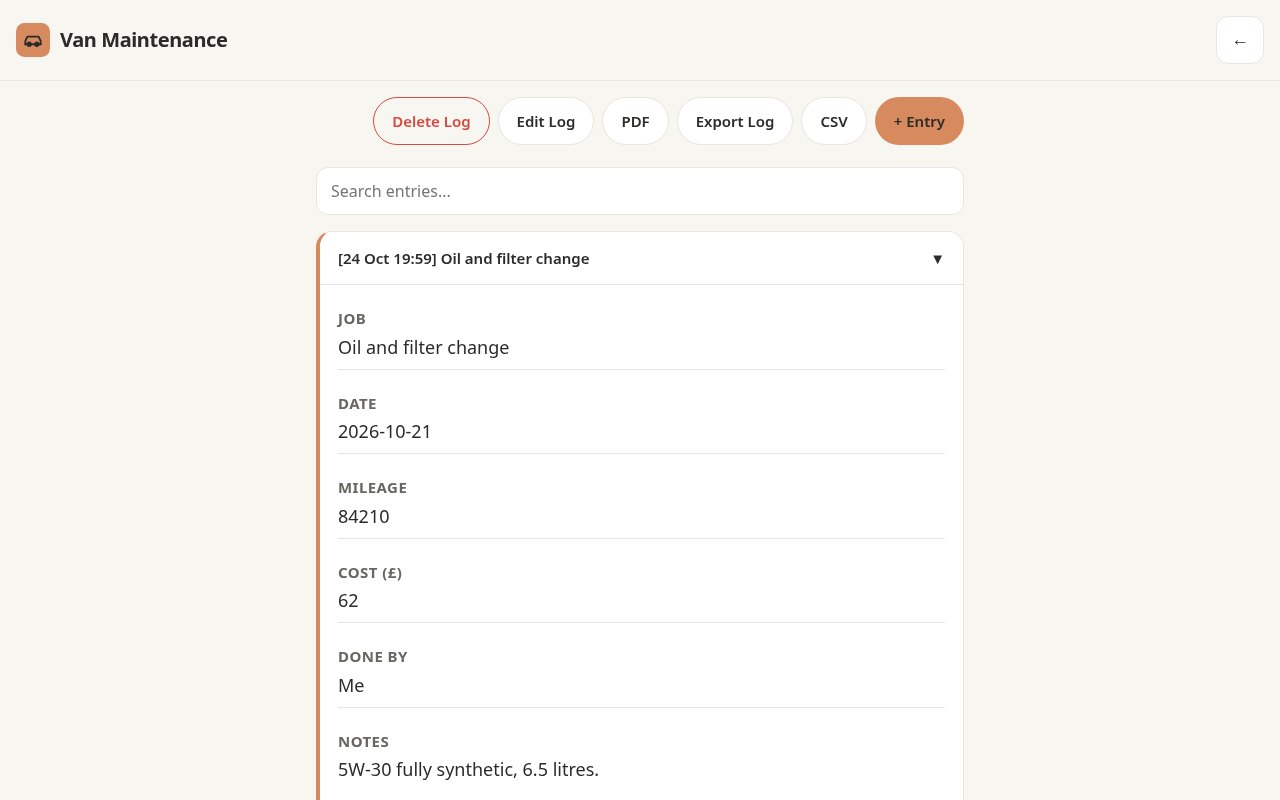The image size is (1280, 800).
Task: Click the COST (£) field label
Action: (370, 573)
